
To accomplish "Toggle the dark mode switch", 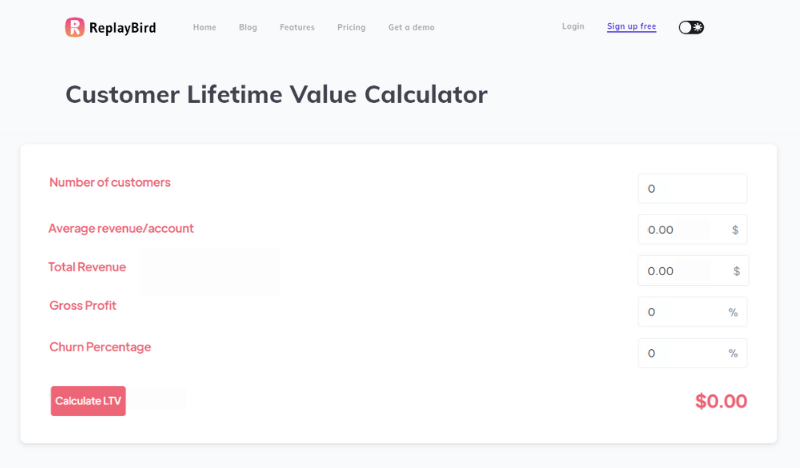I will [691, 27].
